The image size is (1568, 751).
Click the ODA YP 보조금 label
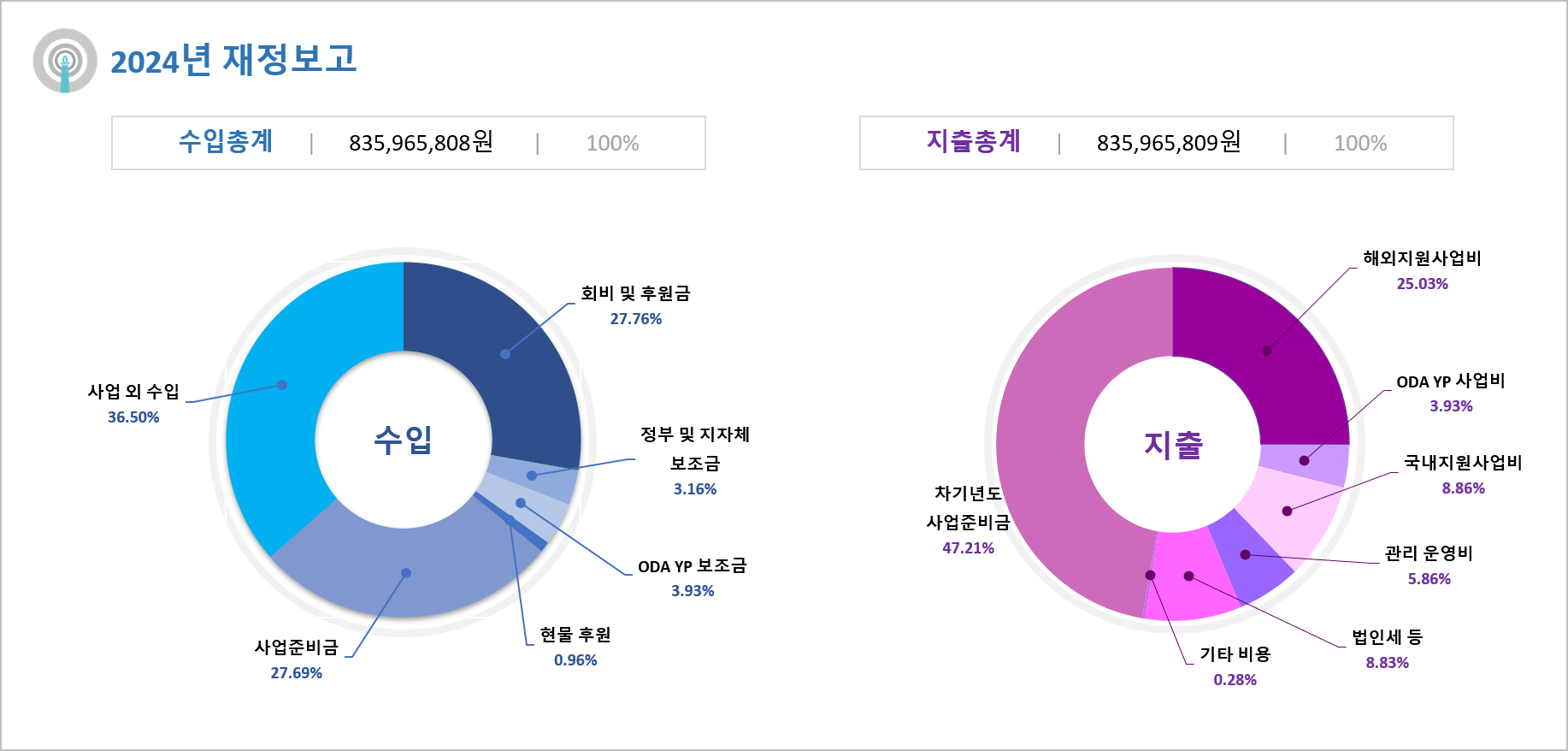tap(692, 566)
